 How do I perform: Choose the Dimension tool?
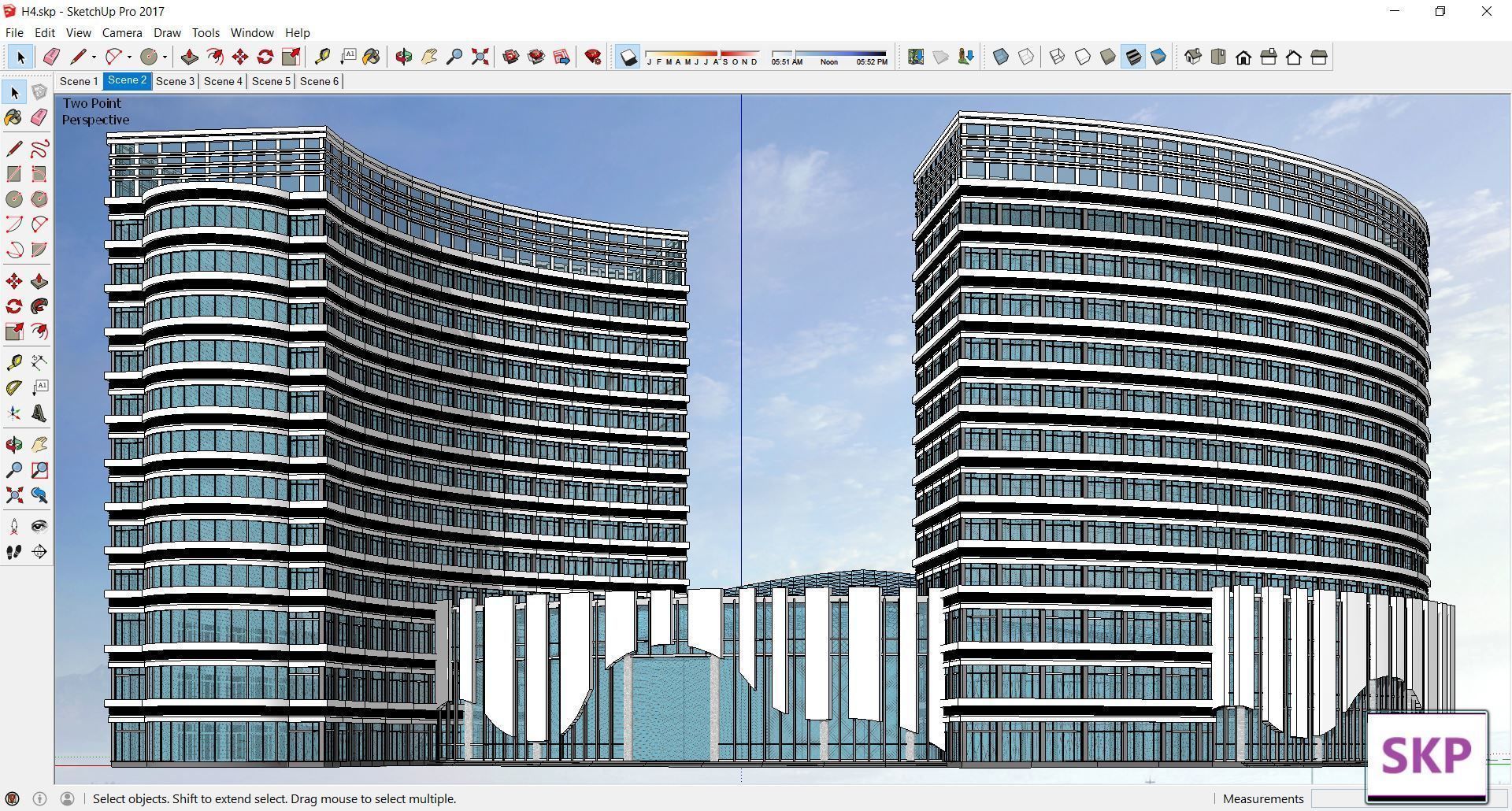(39, 362)
